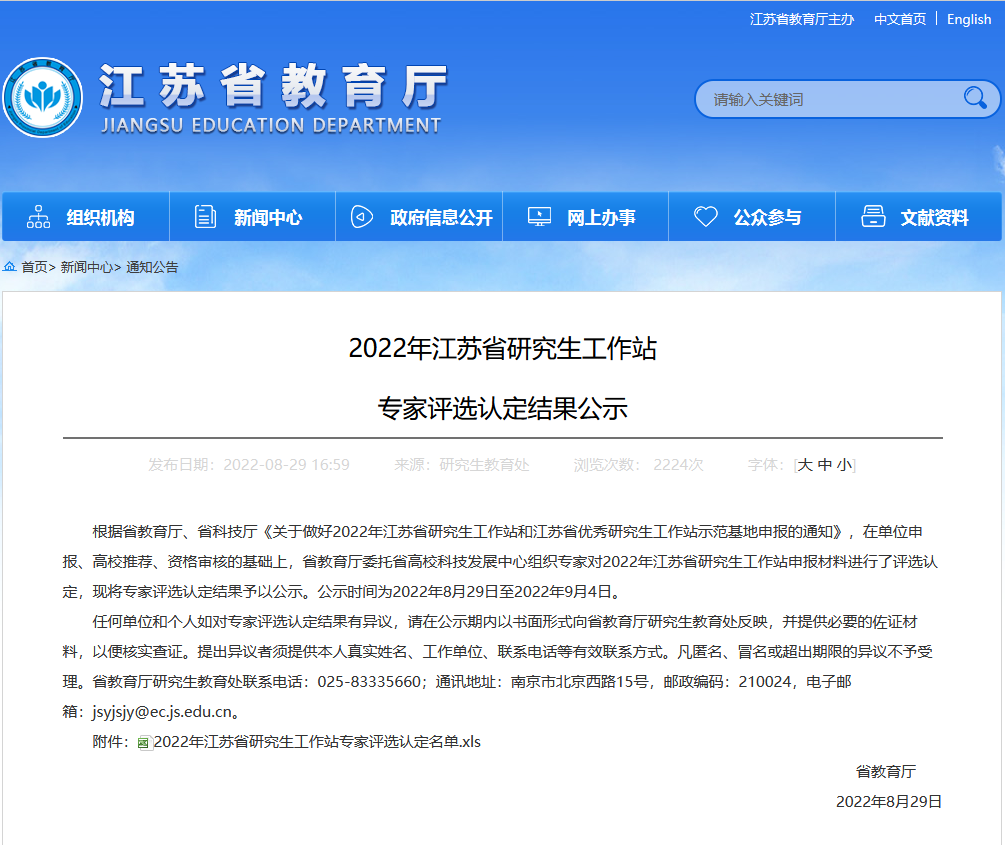Click the heart icon beside 公众参与
The width and height of the screenshot is (1005, 845).
(x=706, y=216)
